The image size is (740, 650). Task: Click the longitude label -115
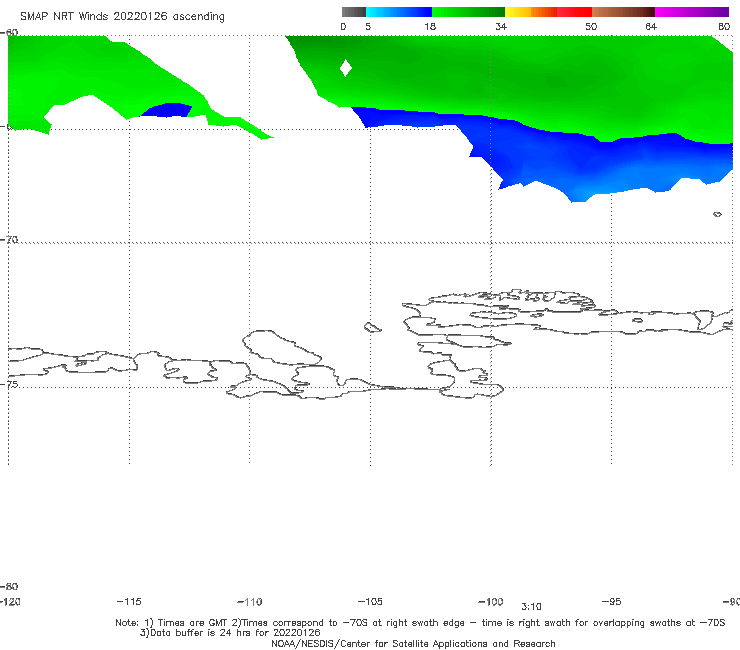[x=129, y=601]
